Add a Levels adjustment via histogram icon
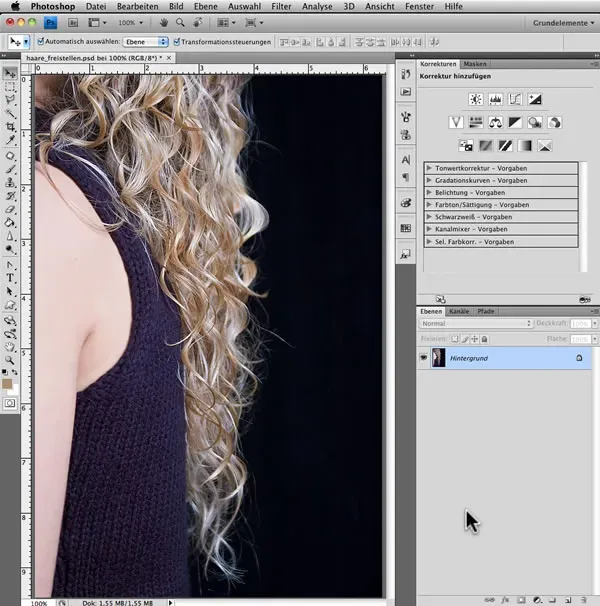The height and width of the screenshot is (606, 600). click(x=495, y=99)
